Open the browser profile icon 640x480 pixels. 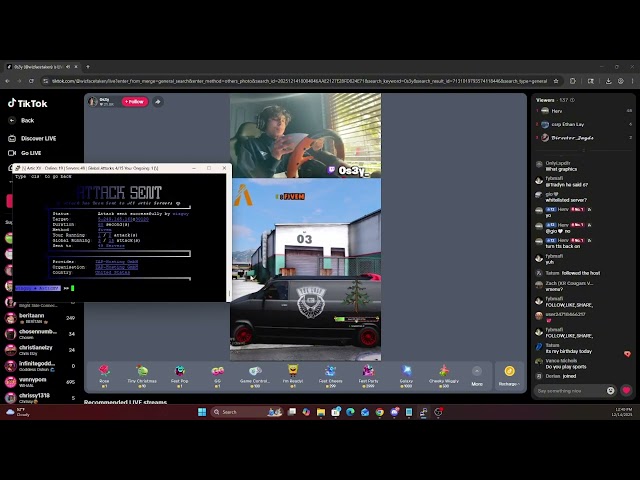(x=621, y=81)
